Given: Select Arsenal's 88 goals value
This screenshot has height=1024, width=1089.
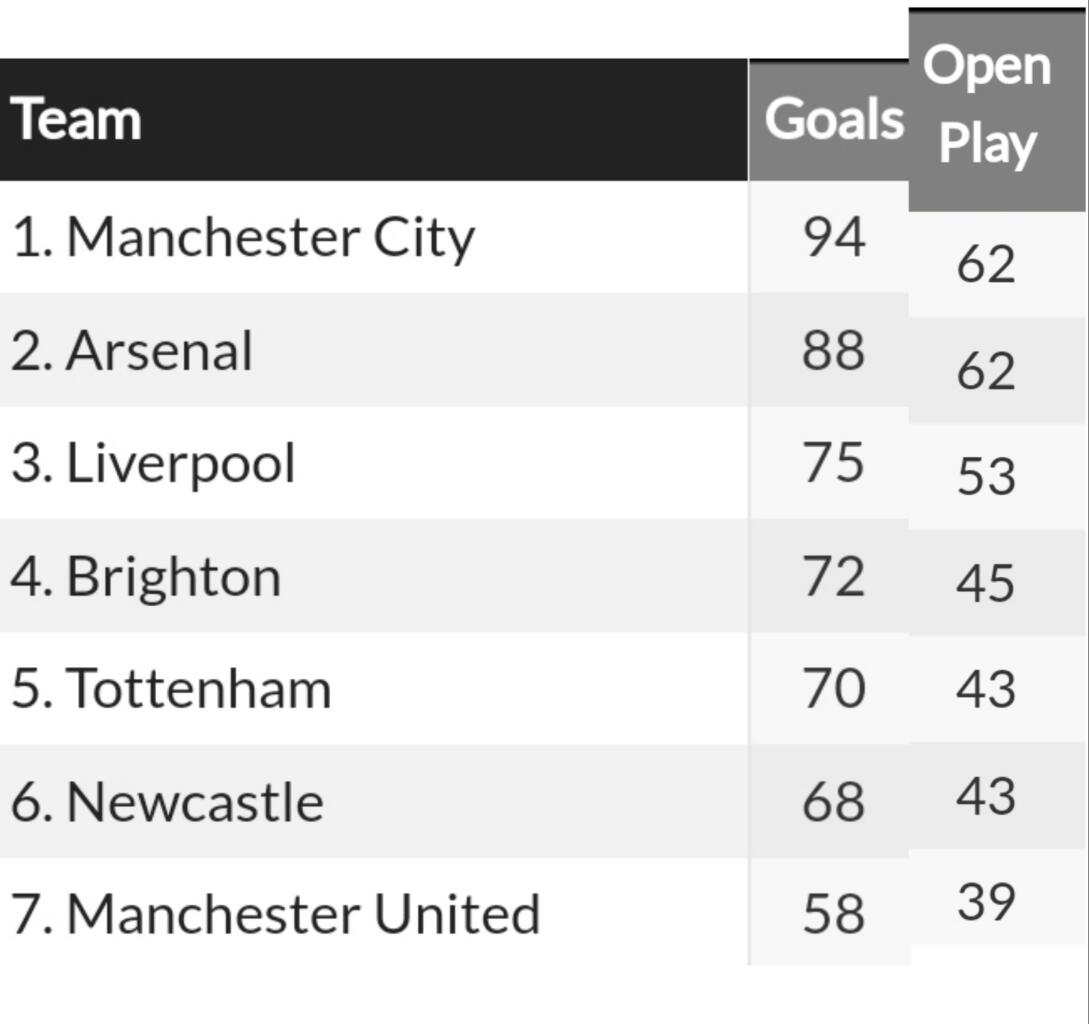Looking at the screenshot, I should 833,351.
